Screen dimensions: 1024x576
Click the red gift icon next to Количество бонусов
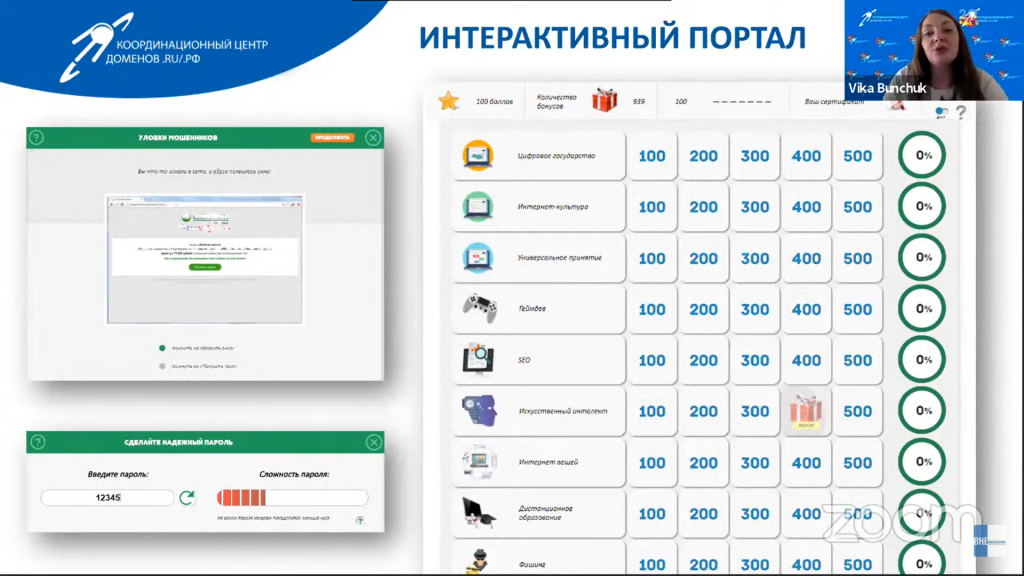click(x=604, y=100)
